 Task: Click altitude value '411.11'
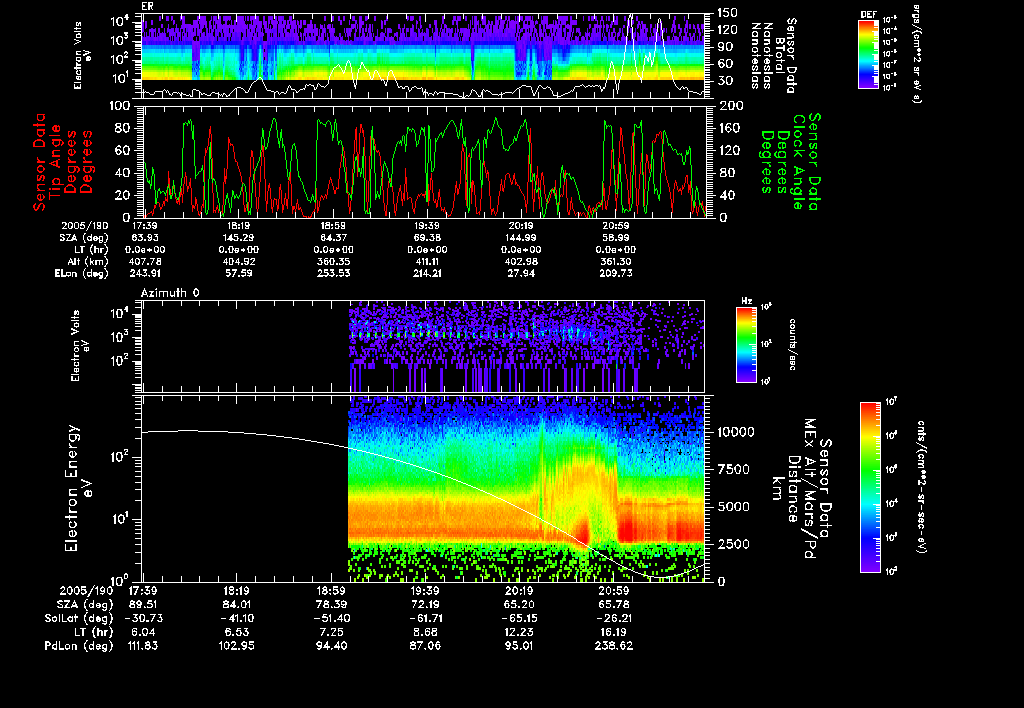pos(426,261)
